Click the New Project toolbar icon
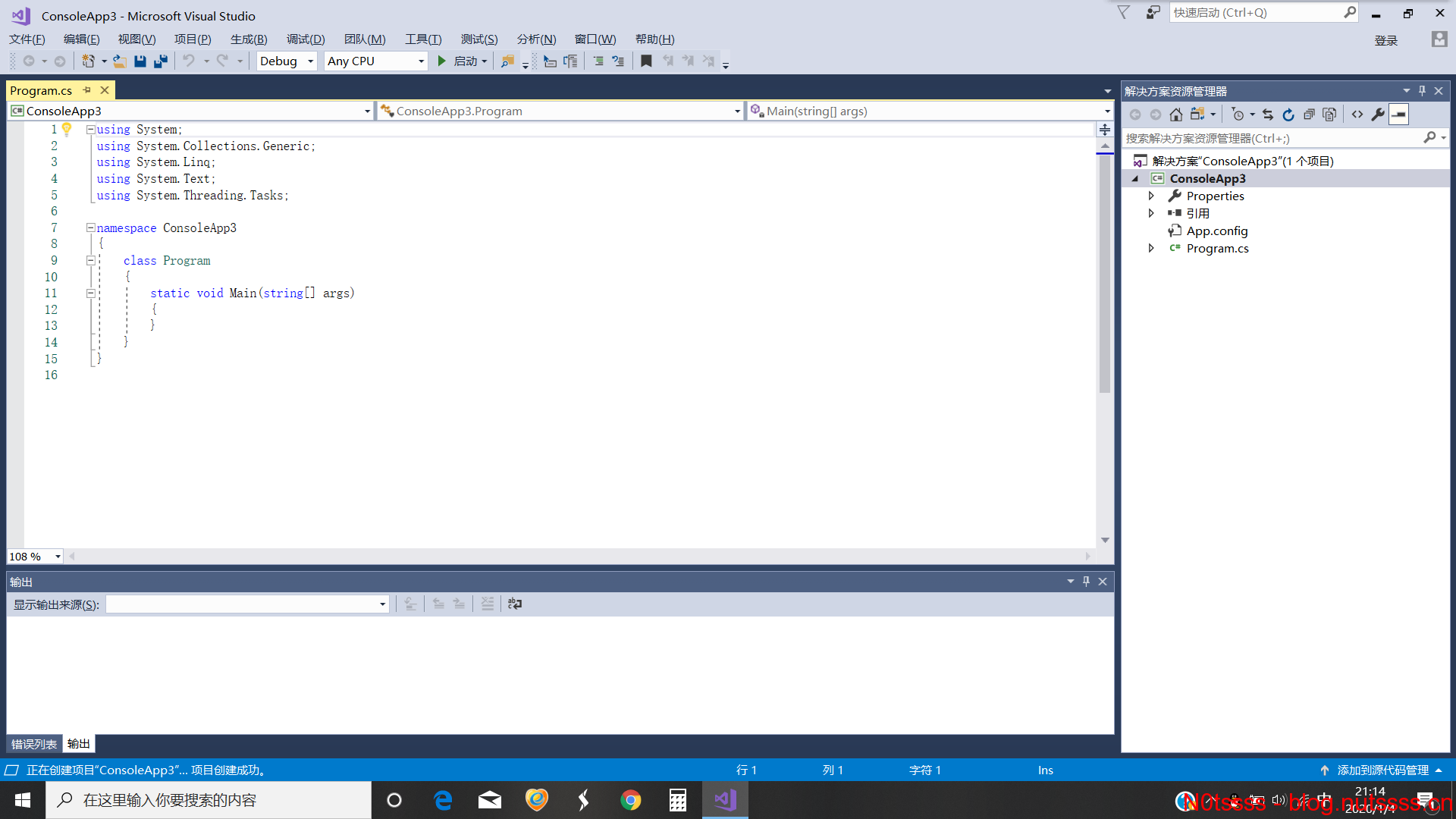Viewport: 1456px width, 819px height. 88,61
